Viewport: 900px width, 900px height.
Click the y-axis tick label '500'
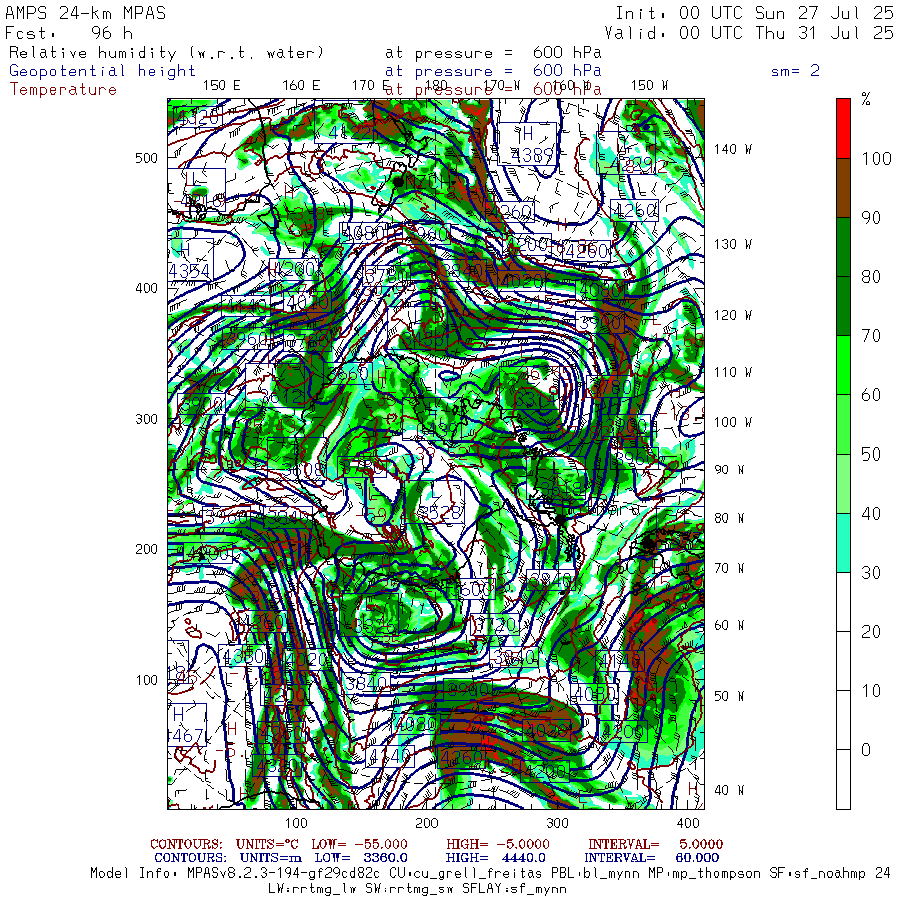[x=146, y=158]
